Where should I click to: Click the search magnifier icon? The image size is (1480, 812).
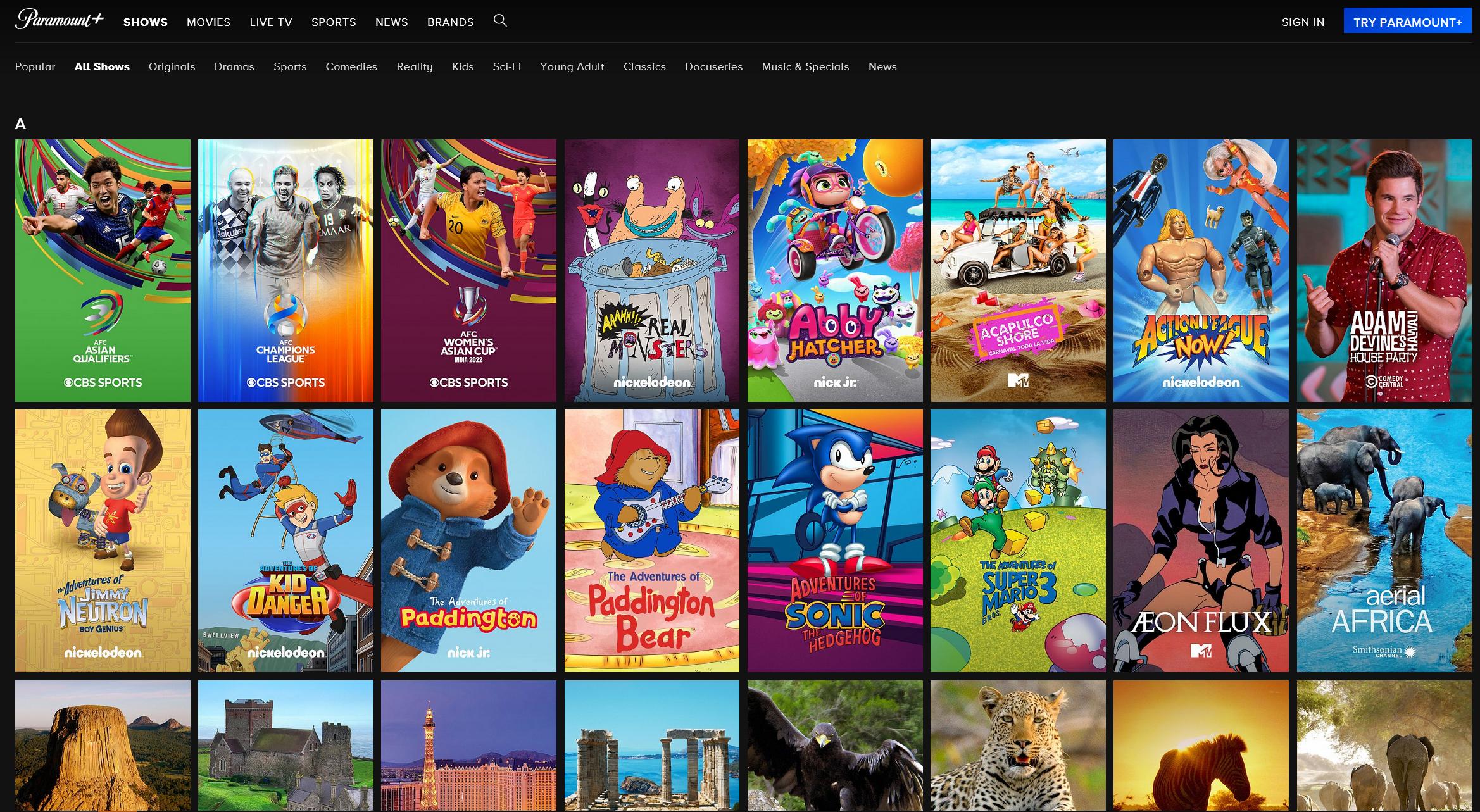[500, 21]
